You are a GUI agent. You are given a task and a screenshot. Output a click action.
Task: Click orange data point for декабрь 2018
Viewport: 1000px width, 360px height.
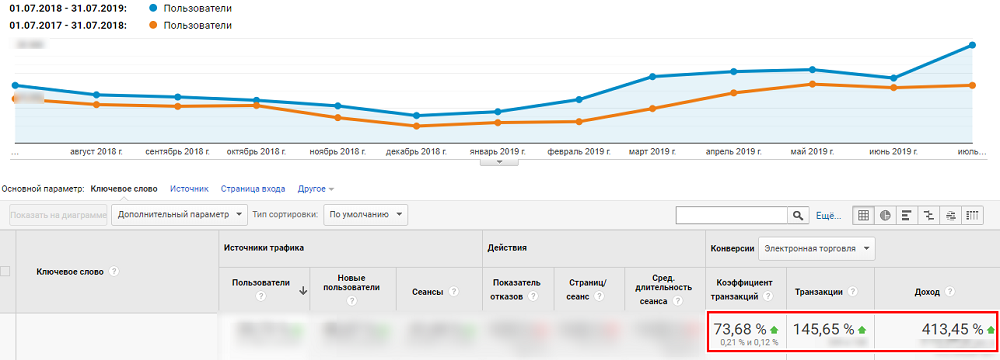[x=416, y=126]
